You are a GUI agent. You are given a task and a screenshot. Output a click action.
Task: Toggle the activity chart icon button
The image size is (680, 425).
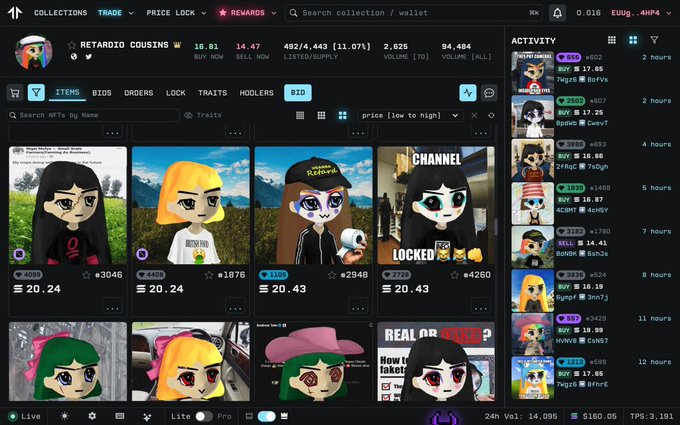[468, 93]
